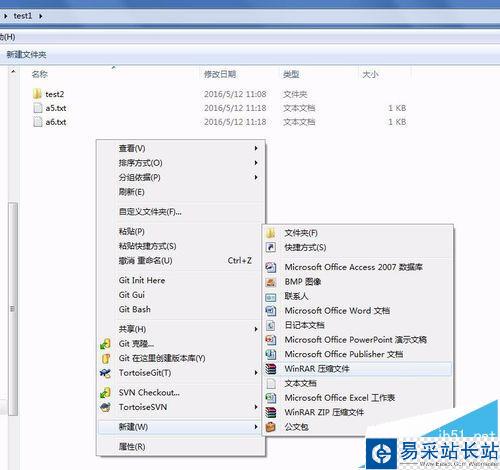Select the test2 folder name
500x470 pixels.
[x=55, y=94]
